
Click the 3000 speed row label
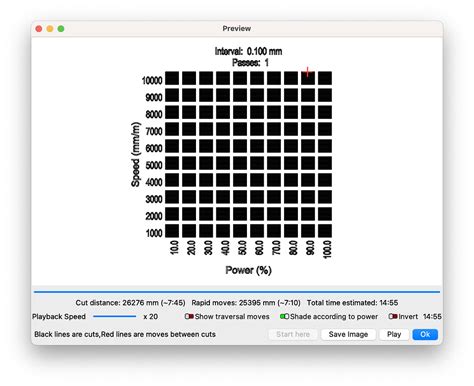(154, 199)
